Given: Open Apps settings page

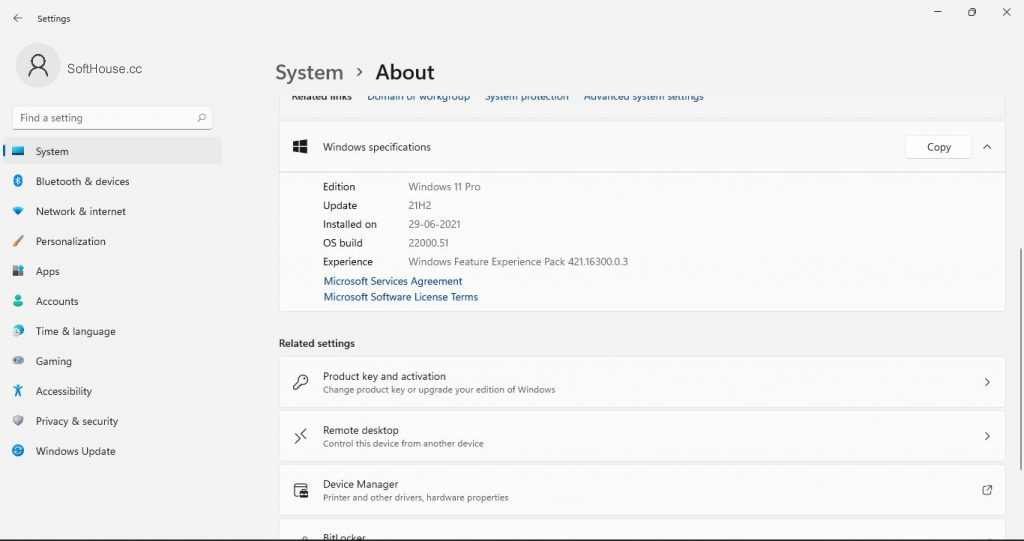Looking at the screenshot, I should click(x=112, y=271).
